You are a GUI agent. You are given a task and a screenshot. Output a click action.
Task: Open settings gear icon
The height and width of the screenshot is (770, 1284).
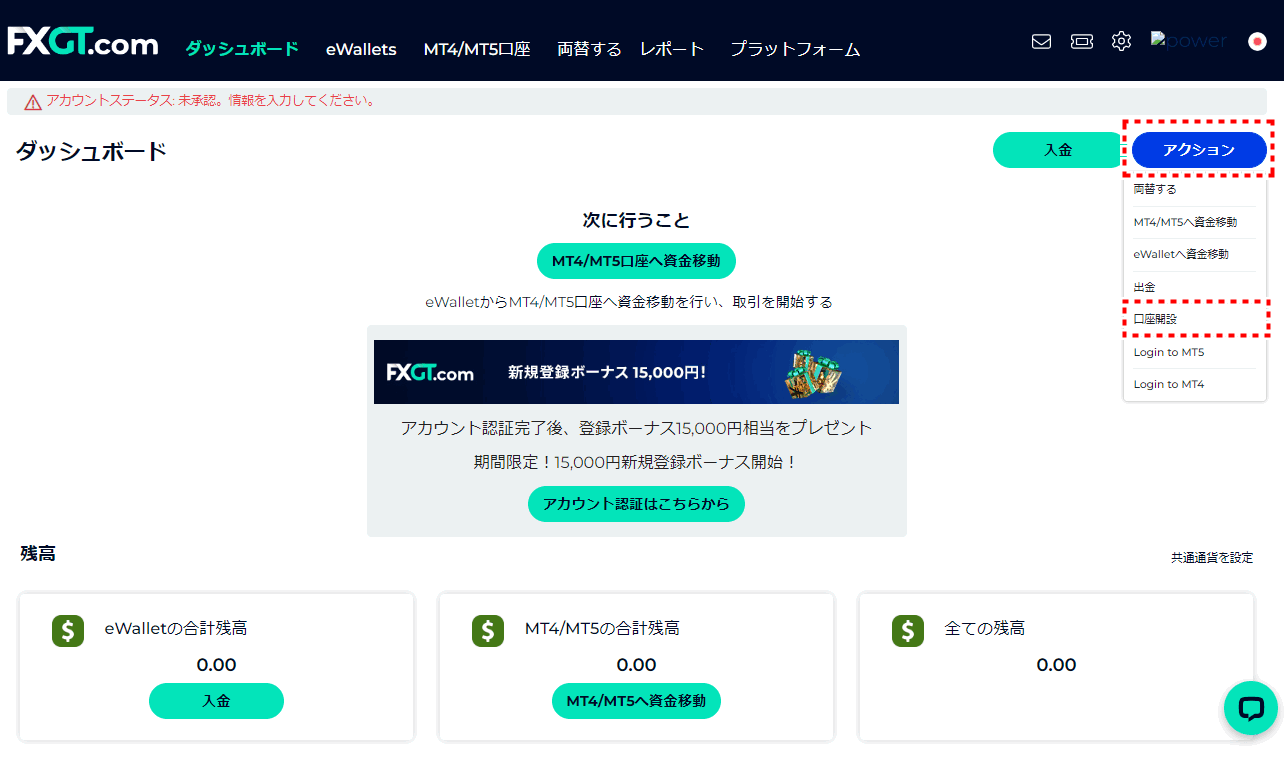(x=1121, y=41)
